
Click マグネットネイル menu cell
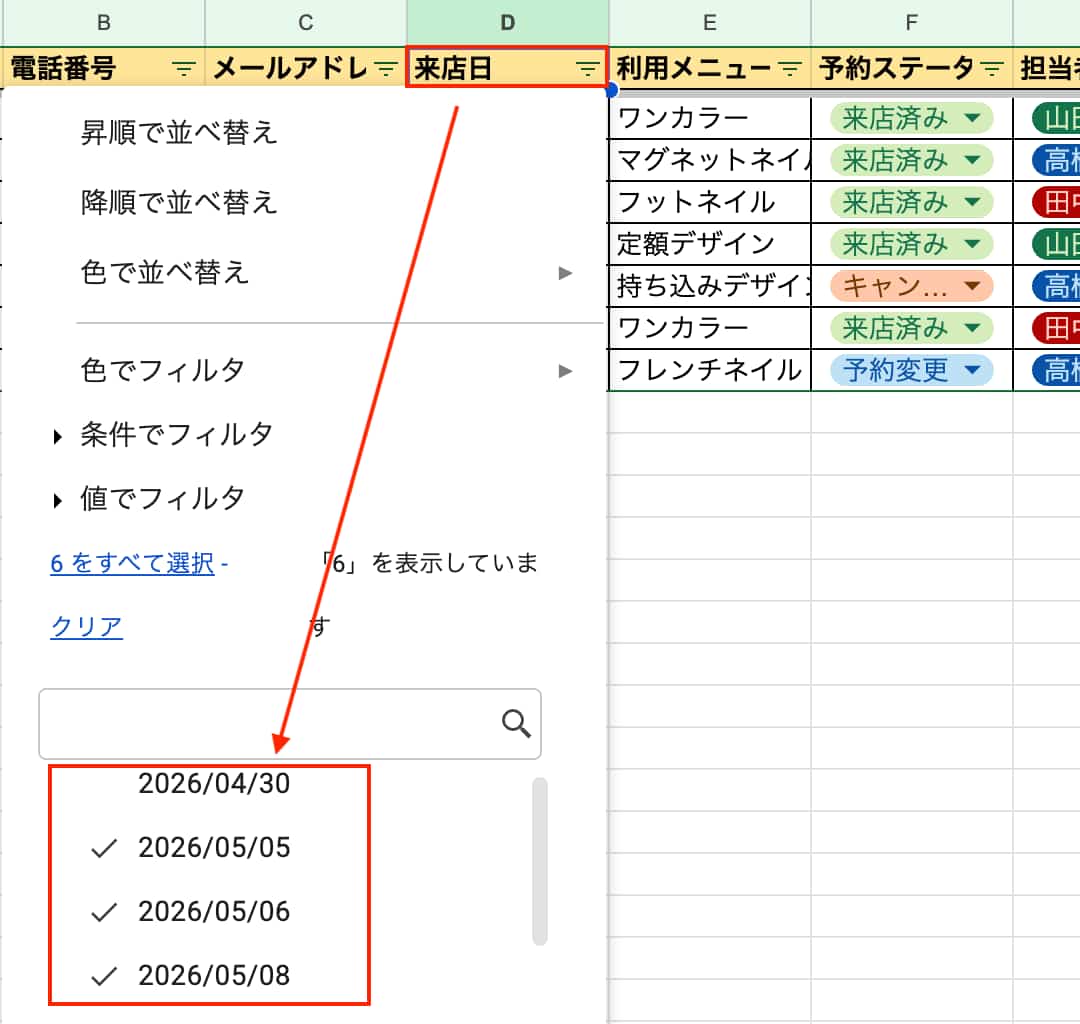point(710,160)
